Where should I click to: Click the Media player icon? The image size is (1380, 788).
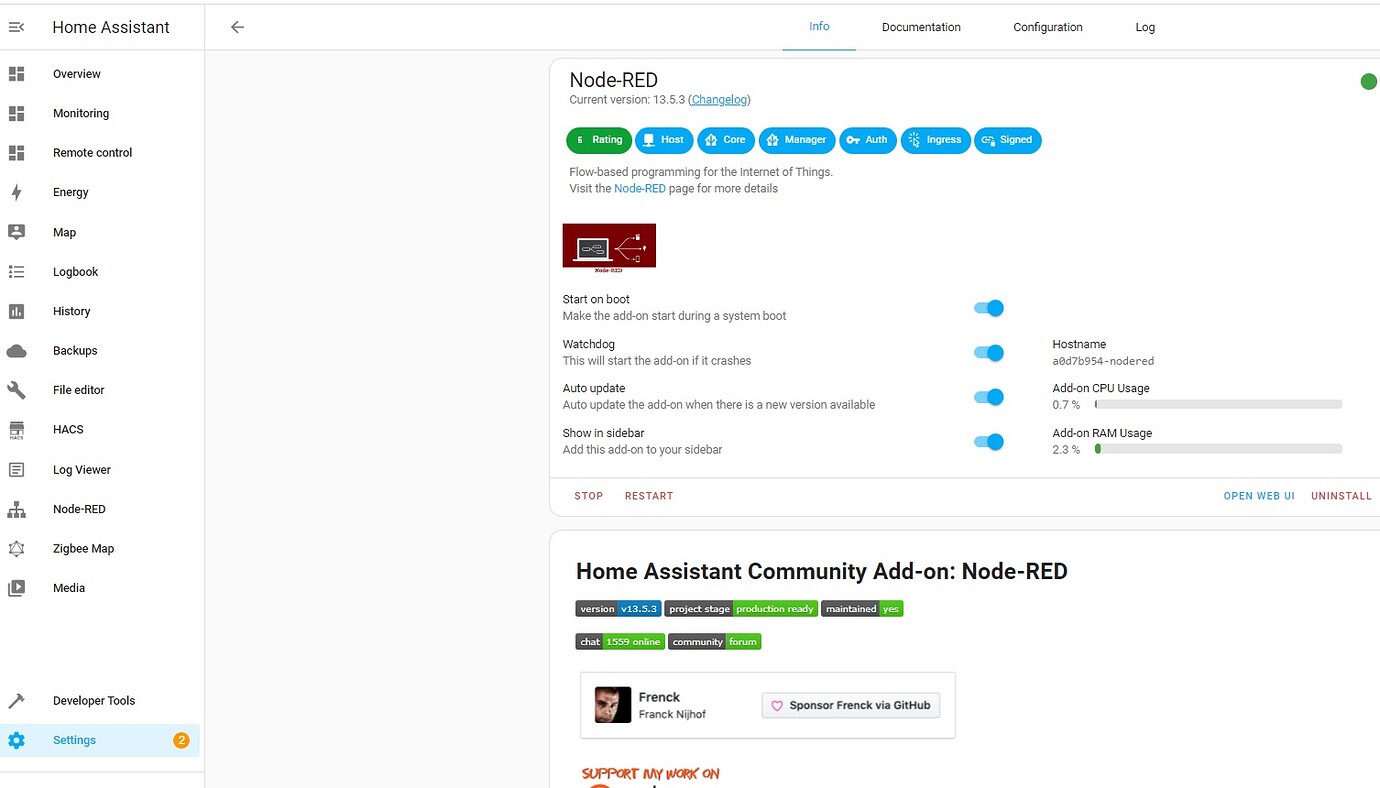16,588
